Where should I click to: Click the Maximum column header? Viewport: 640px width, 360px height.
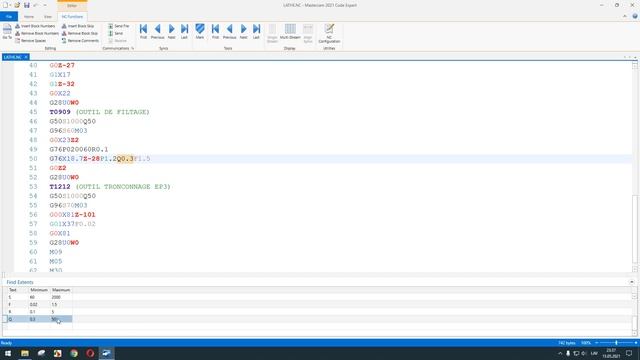pyautogui.click(x=61, y=290)
